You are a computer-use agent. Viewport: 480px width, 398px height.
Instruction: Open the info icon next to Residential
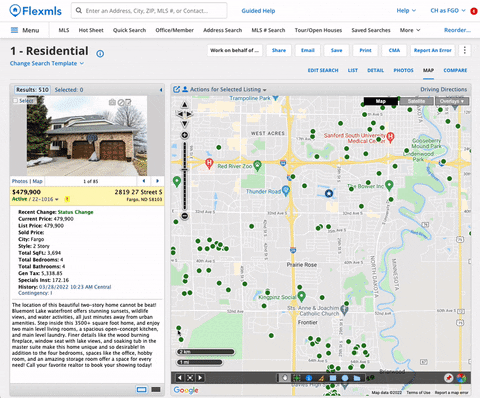[100, 53]
